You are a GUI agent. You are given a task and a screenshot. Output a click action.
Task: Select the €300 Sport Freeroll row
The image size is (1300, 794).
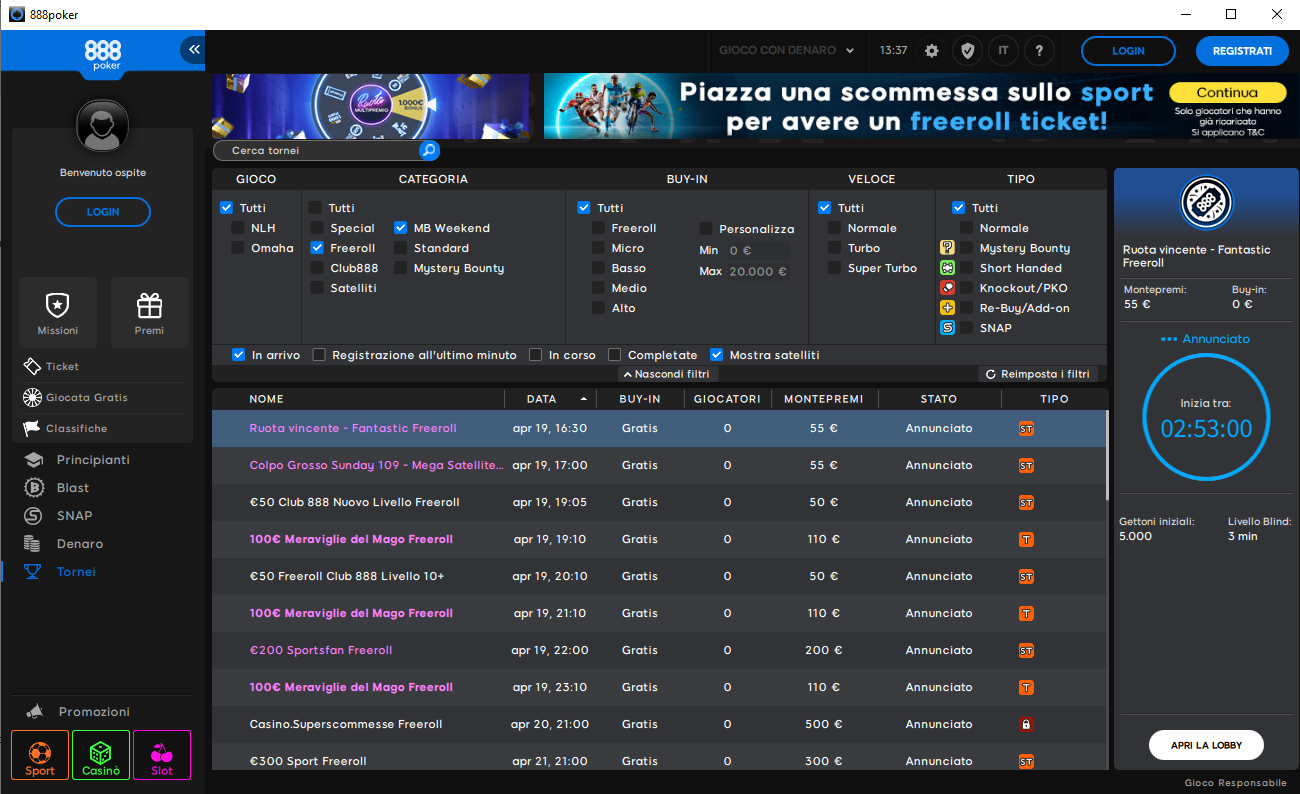(658, 760)
